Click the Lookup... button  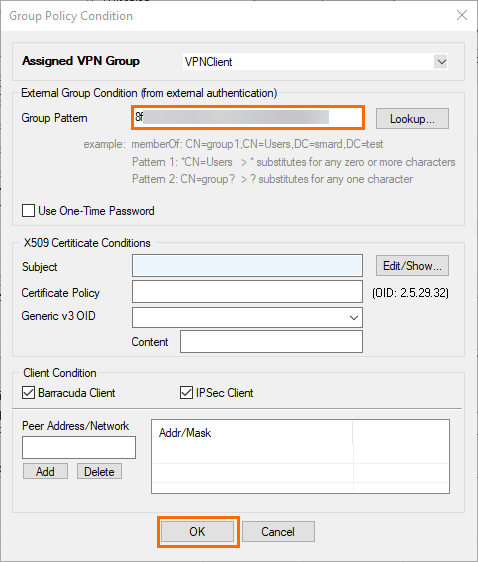[x=412, y=119]
